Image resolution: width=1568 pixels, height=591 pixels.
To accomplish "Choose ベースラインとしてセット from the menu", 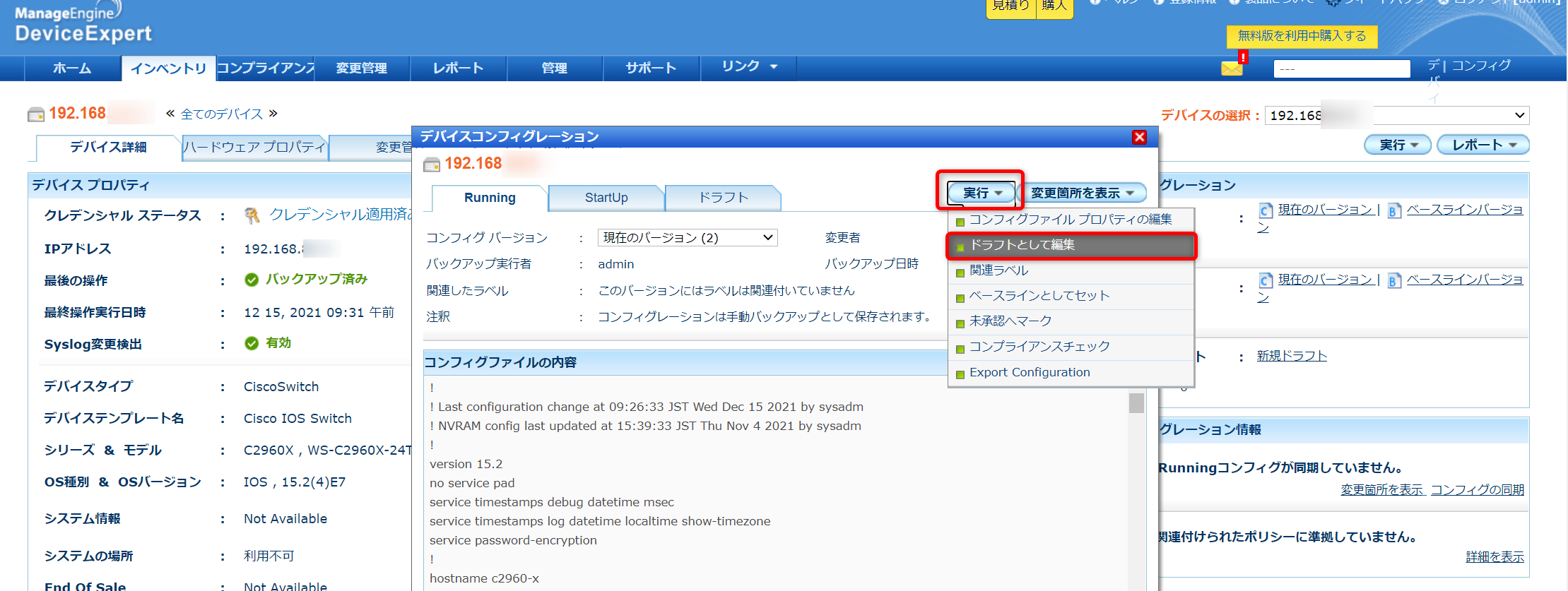I will tap(1071, 296).
